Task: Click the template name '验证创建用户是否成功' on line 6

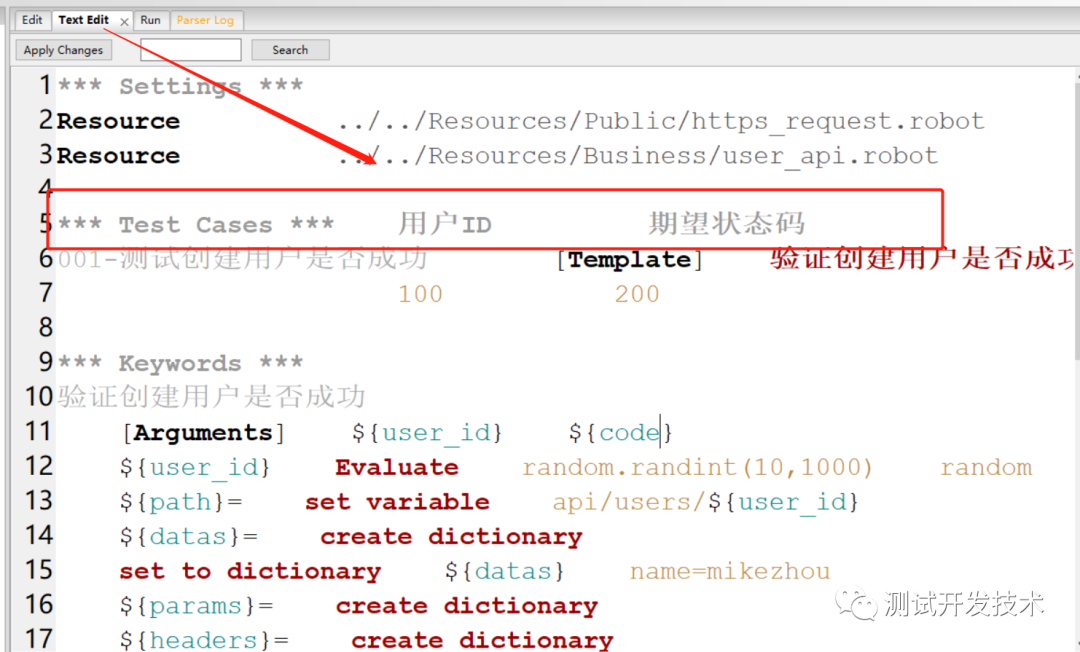Action: pyautogui.click(x=923, y=258)
